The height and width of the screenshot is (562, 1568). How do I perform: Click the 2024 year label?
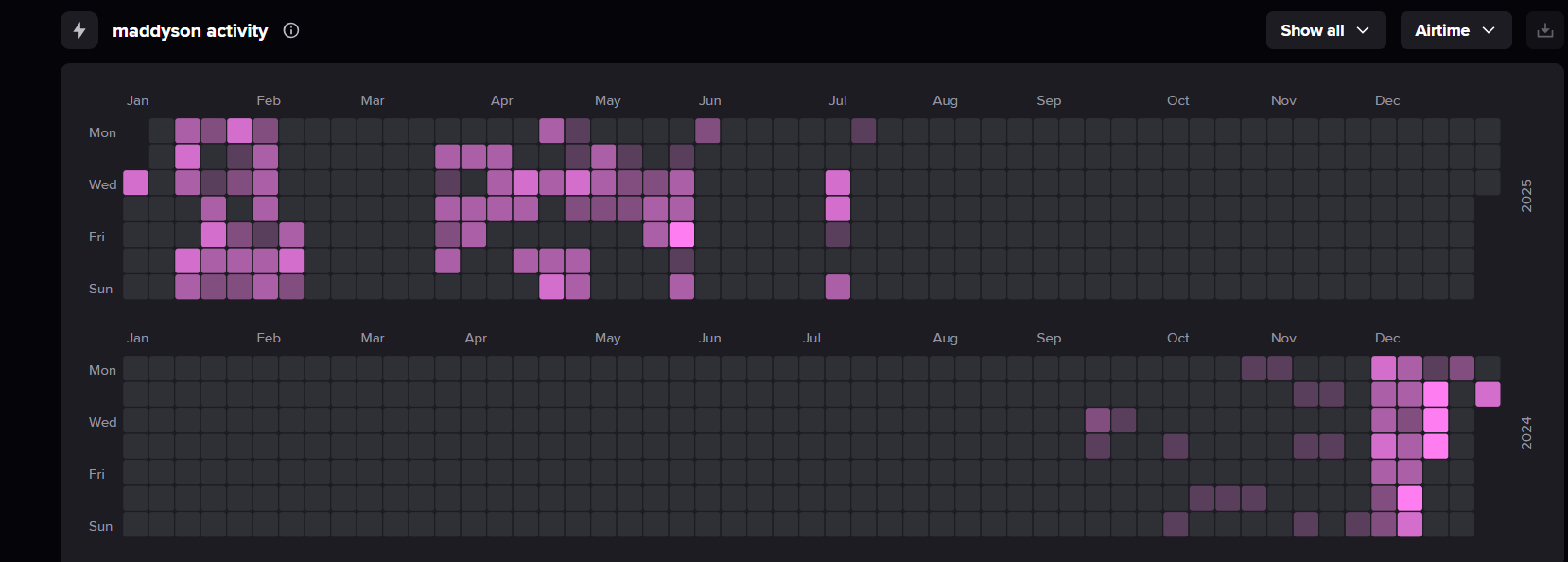point(1525,432)
